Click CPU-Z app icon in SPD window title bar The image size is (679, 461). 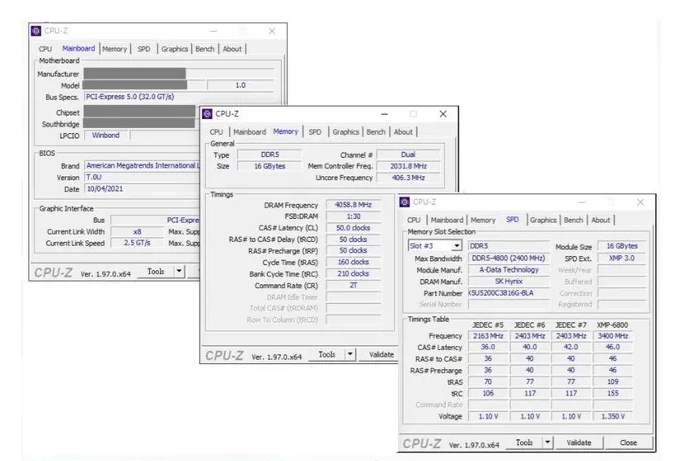(x=405, y=202)
